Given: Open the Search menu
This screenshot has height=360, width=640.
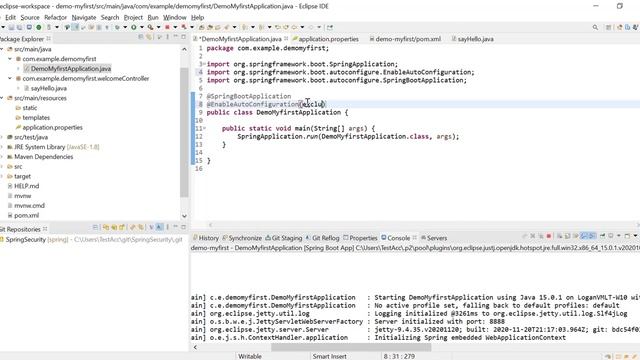Looking at the screenshot, I should [110, 18].
